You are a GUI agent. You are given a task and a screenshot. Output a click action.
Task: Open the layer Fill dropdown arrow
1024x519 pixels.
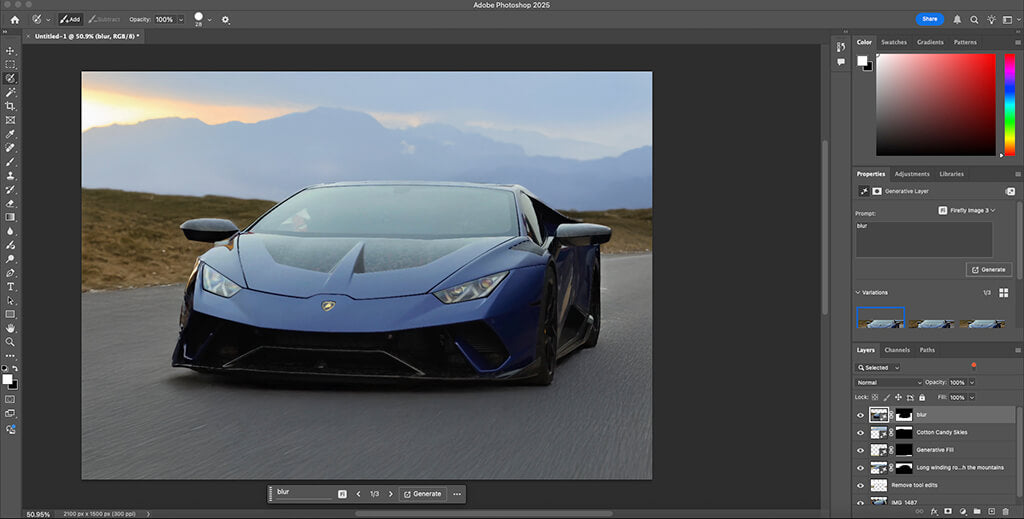972,397
